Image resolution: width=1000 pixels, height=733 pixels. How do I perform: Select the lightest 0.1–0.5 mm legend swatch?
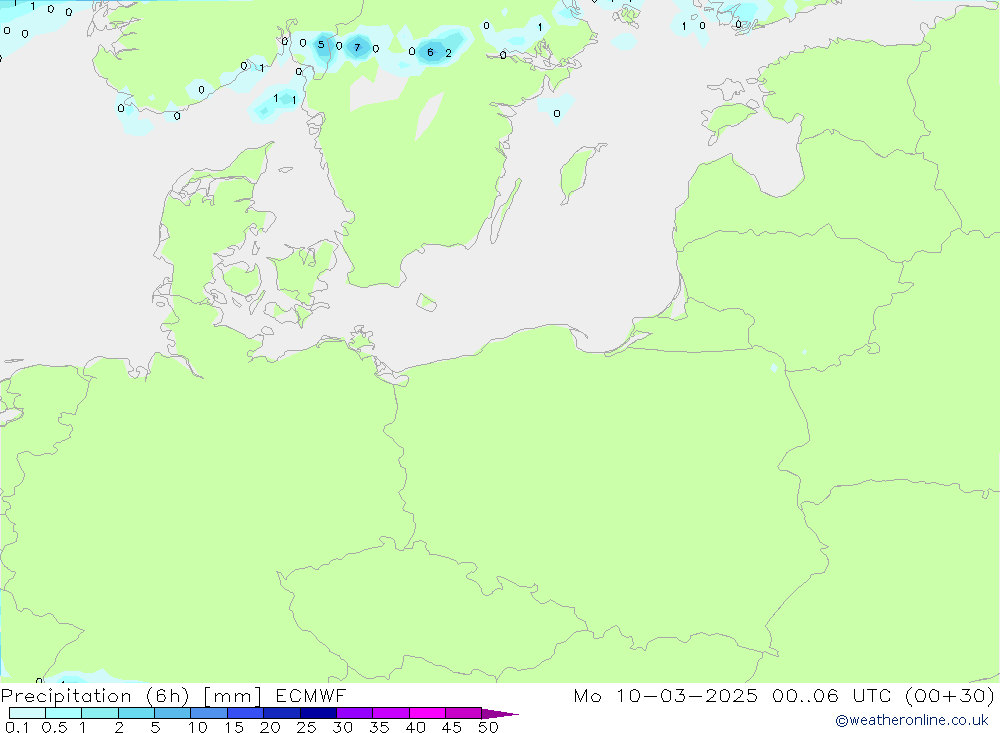click(27, 713)
